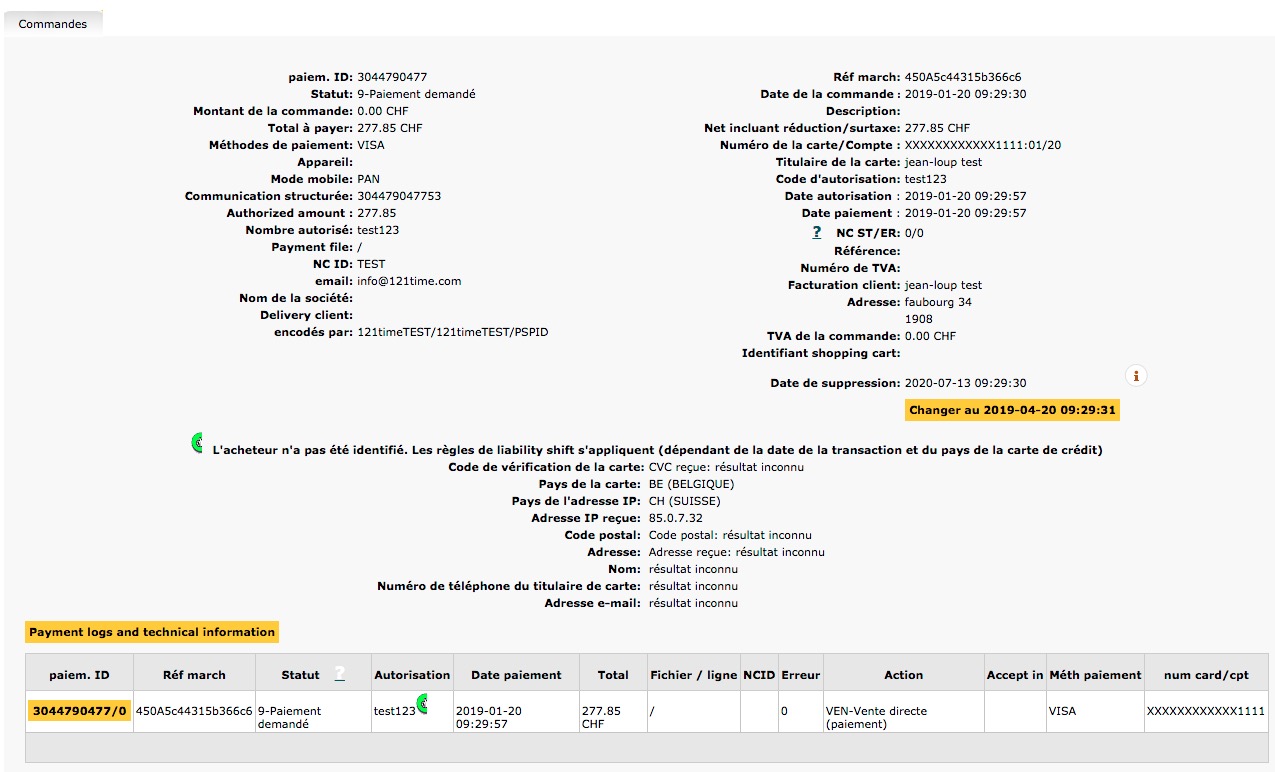Screen dimensions: 1275x772
Task: Click the question mark beside NC ST/ER
Action: pos(817,232)
